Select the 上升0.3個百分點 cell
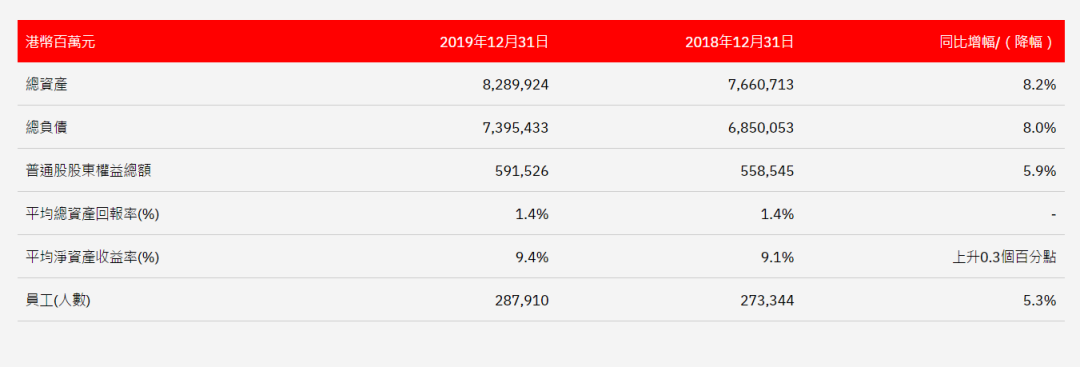 pos(1003,258)
